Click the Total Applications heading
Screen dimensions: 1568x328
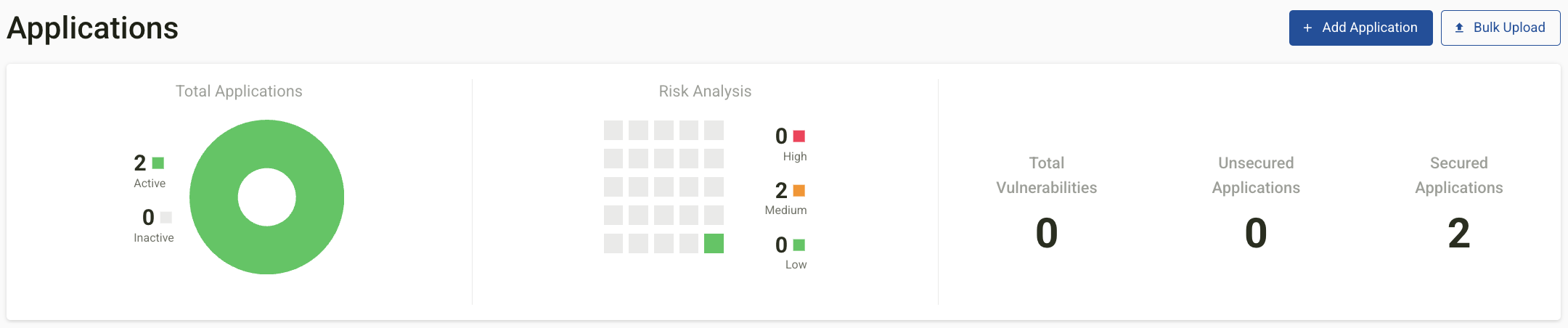coord(239,91)
